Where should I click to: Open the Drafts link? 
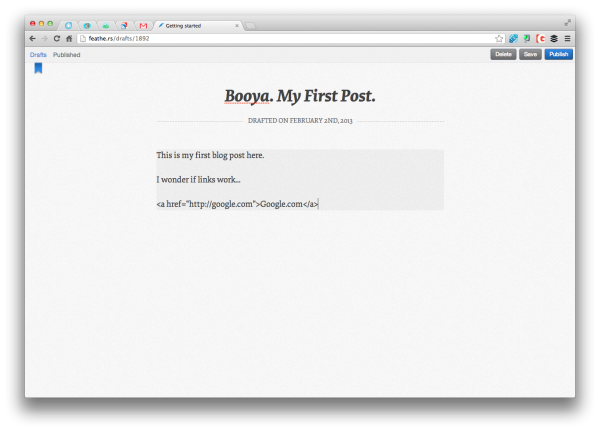point(38,55)
